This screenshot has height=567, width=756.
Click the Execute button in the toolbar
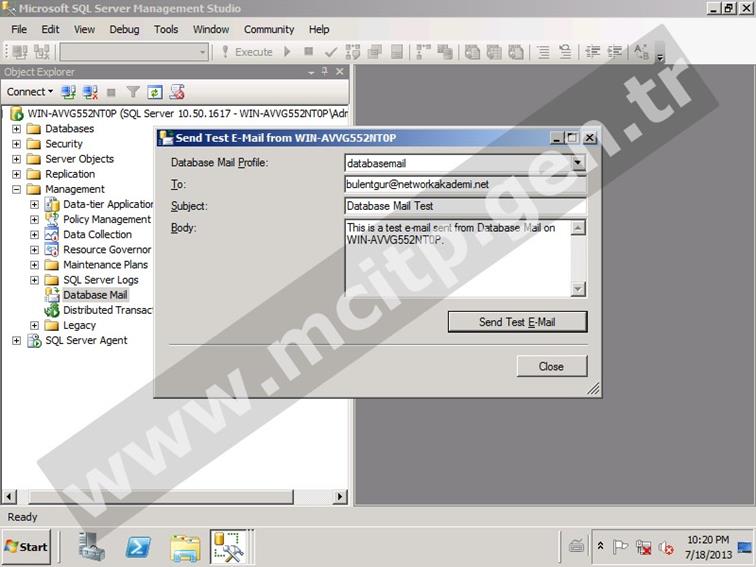tap(247, 52)
